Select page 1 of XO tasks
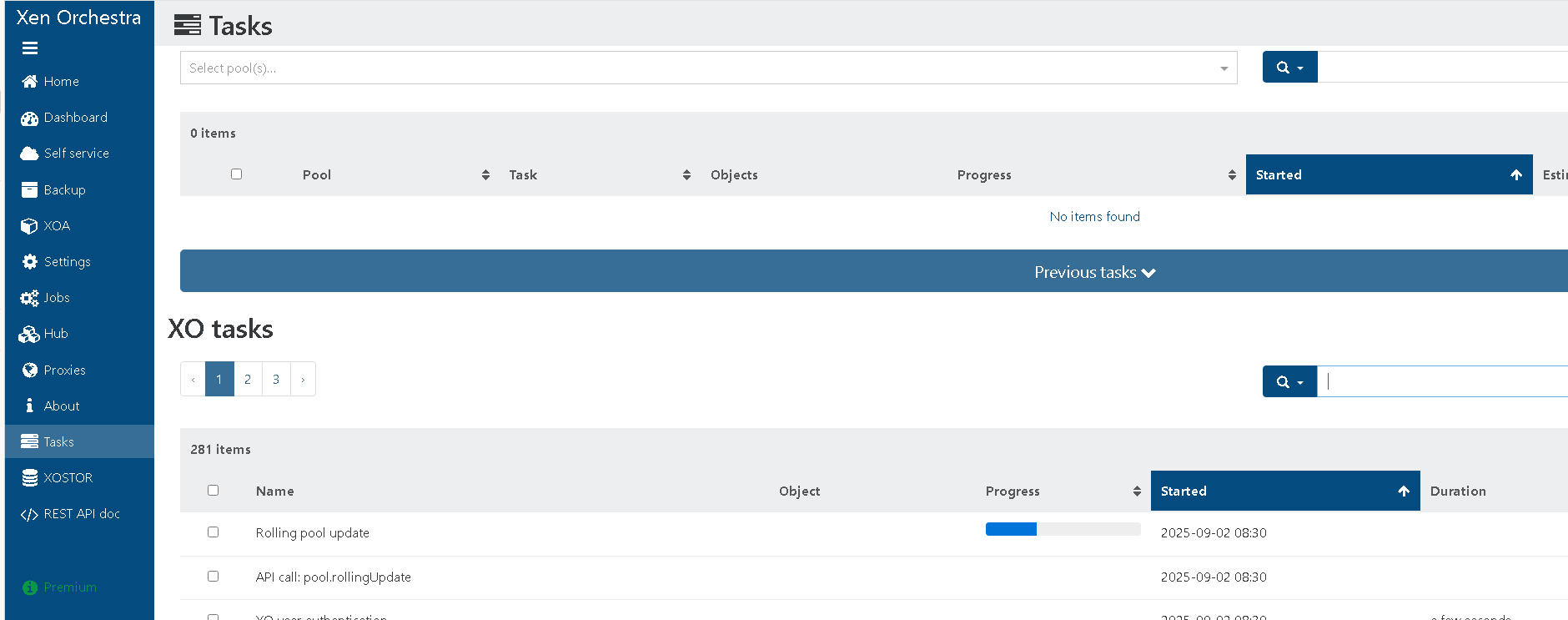1568x620 pixels. pyautogui.click(x=219, y=380)
